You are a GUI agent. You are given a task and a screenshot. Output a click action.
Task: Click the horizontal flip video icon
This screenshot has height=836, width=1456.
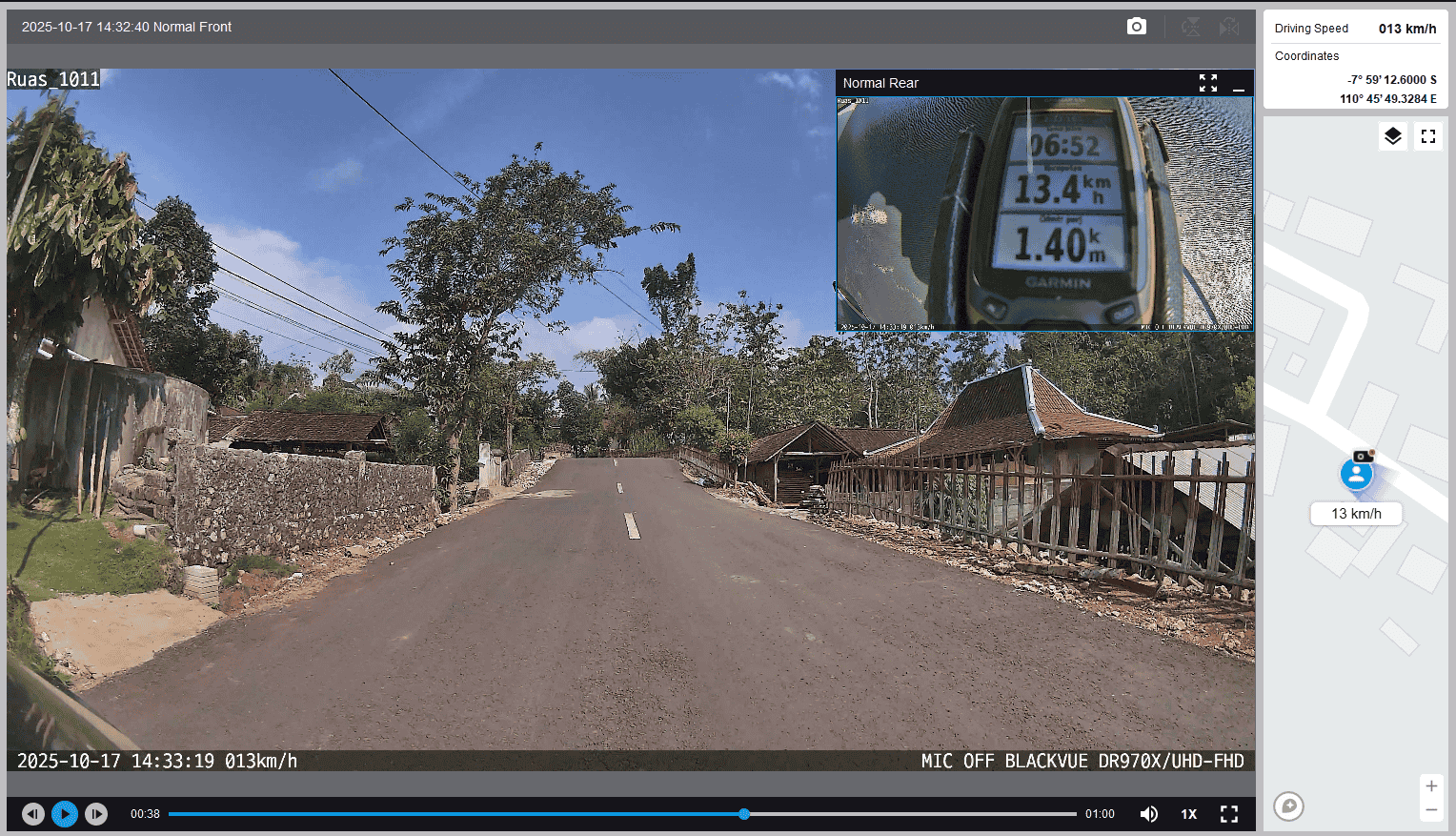coord(1229,27)
